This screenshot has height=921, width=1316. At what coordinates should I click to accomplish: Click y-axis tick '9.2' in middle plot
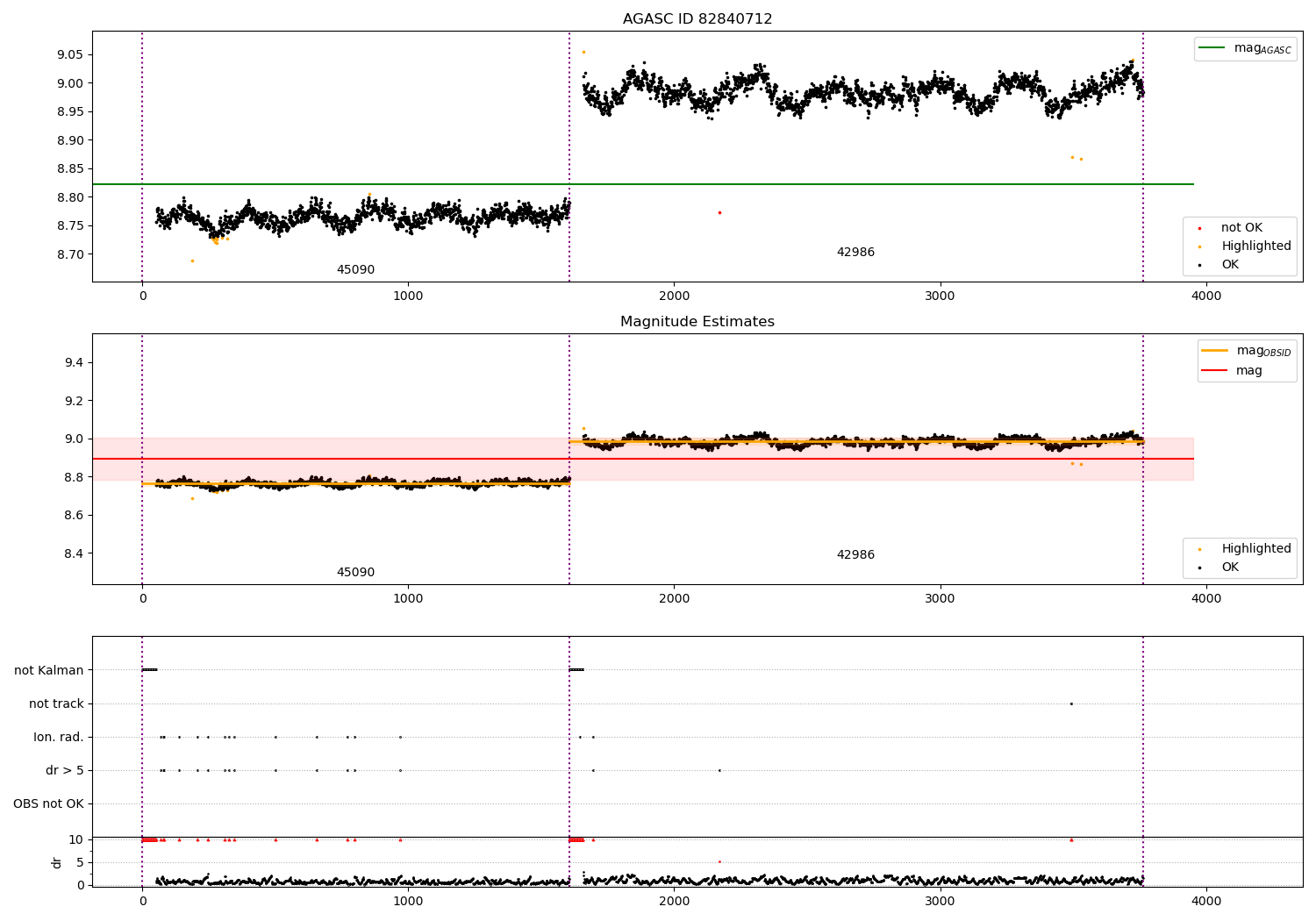(74, 401)
